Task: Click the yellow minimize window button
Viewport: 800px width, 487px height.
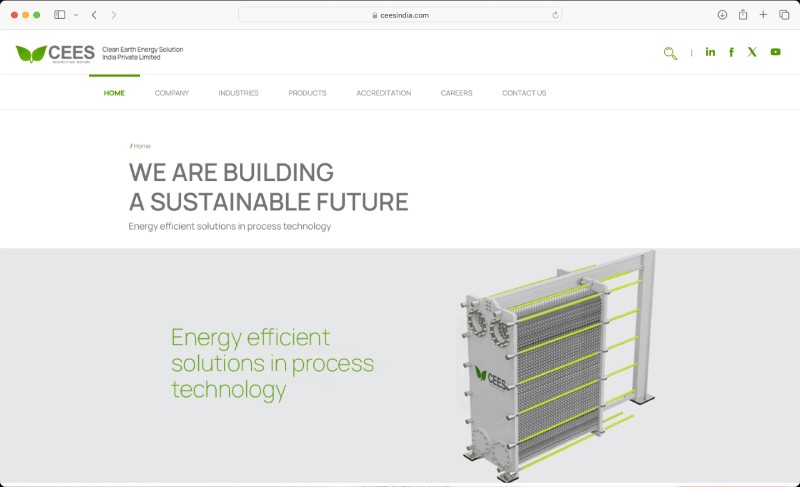Action: [26, 15]
